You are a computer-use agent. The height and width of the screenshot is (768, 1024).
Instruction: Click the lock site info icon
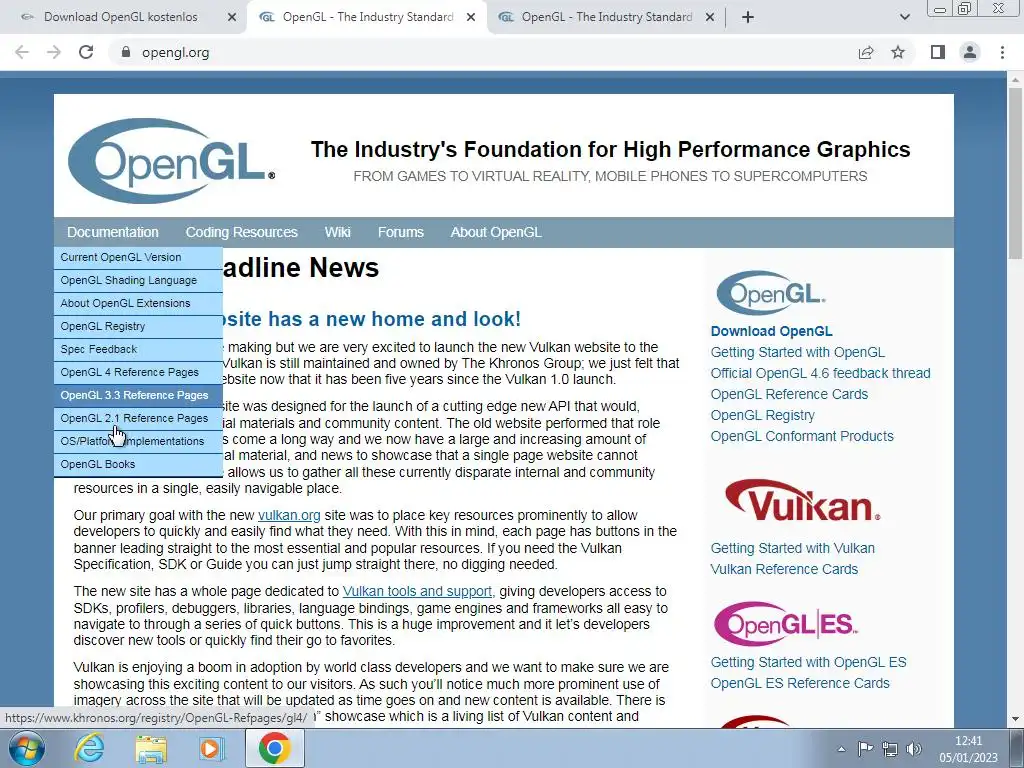point(126,52)
